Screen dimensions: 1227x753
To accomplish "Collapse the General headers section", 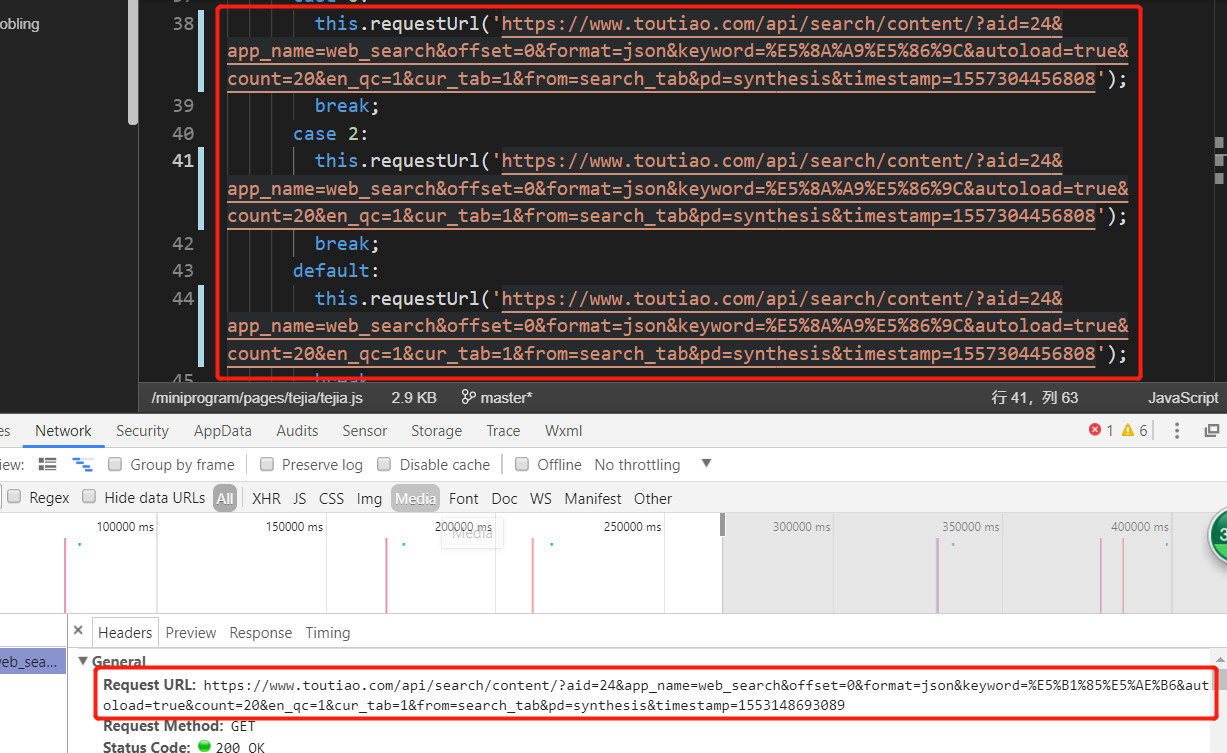I will 83,661.
